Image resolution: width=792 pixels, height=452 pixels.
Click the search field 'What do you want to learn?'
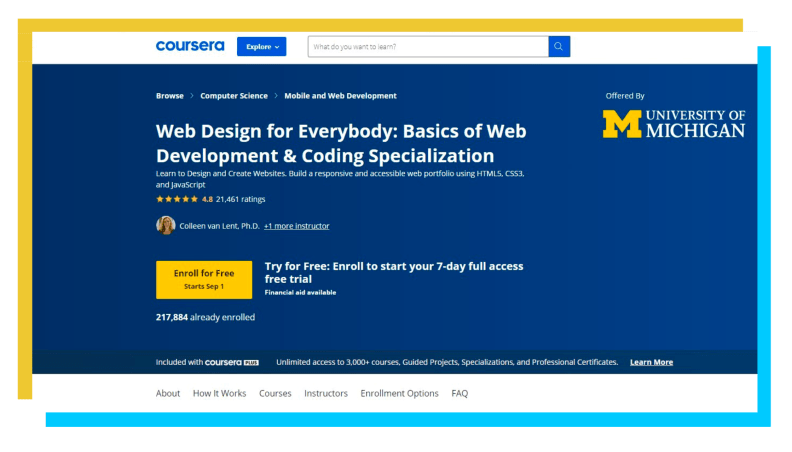(x=428, y=46)
